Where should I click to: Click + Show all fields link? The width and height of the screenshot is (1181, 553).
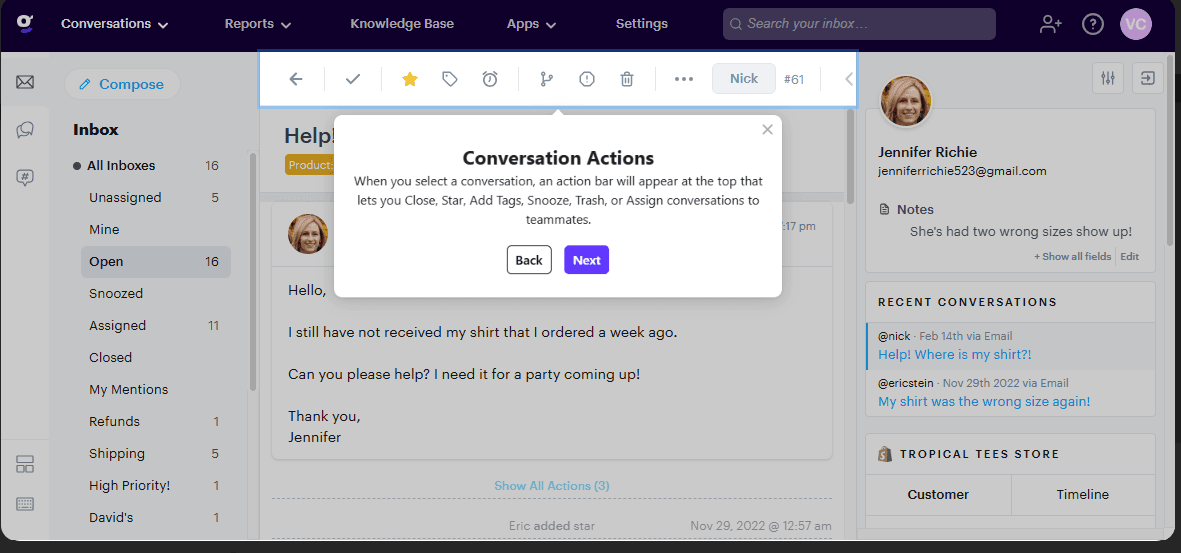coord(1073,256)
